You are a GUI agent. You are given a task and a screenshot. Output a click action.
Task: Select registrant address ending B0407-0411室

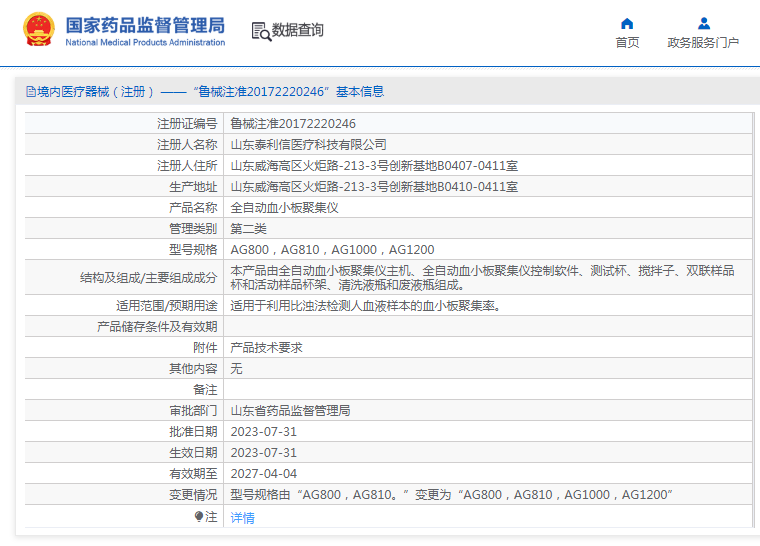pos(374,166)
